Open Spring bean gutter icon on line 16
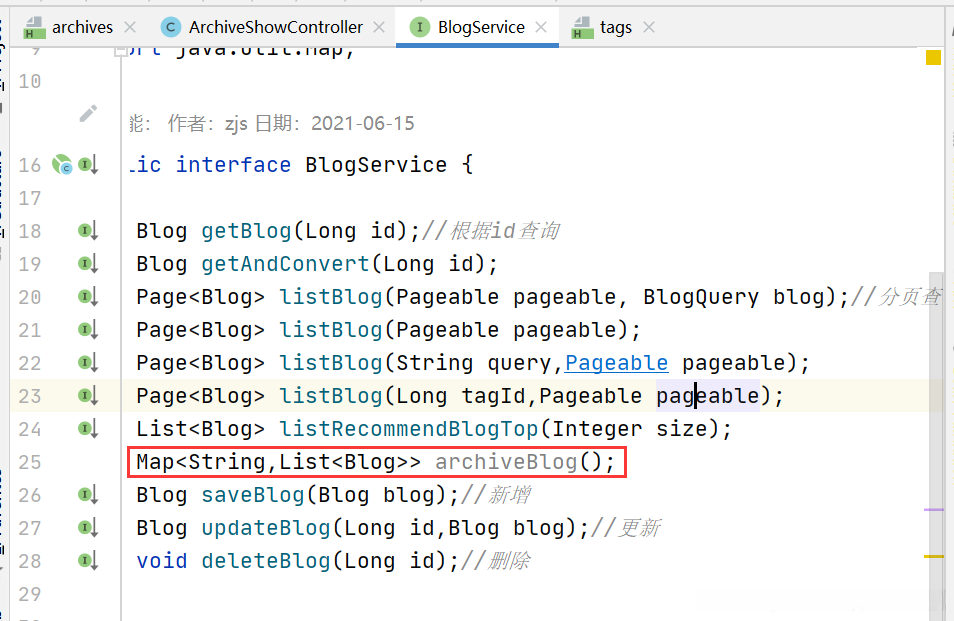 (x=62, y=164)
